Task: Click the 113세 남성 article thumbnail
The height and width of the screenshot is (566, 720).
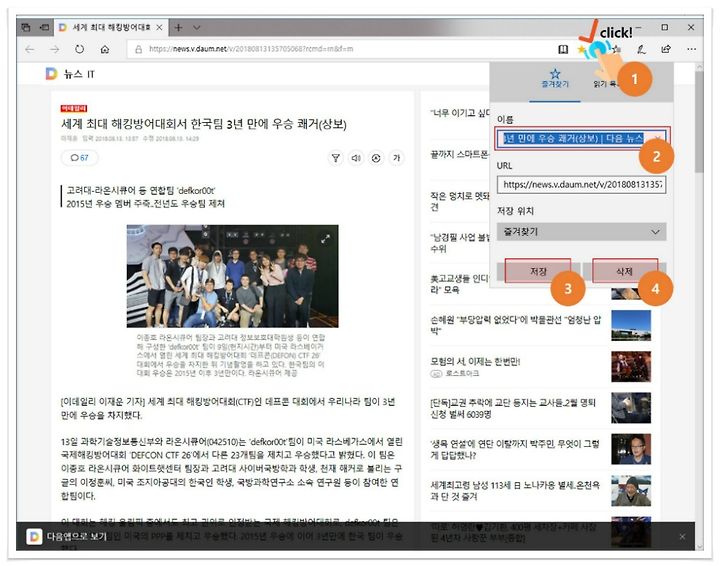Action: [631, 490]
